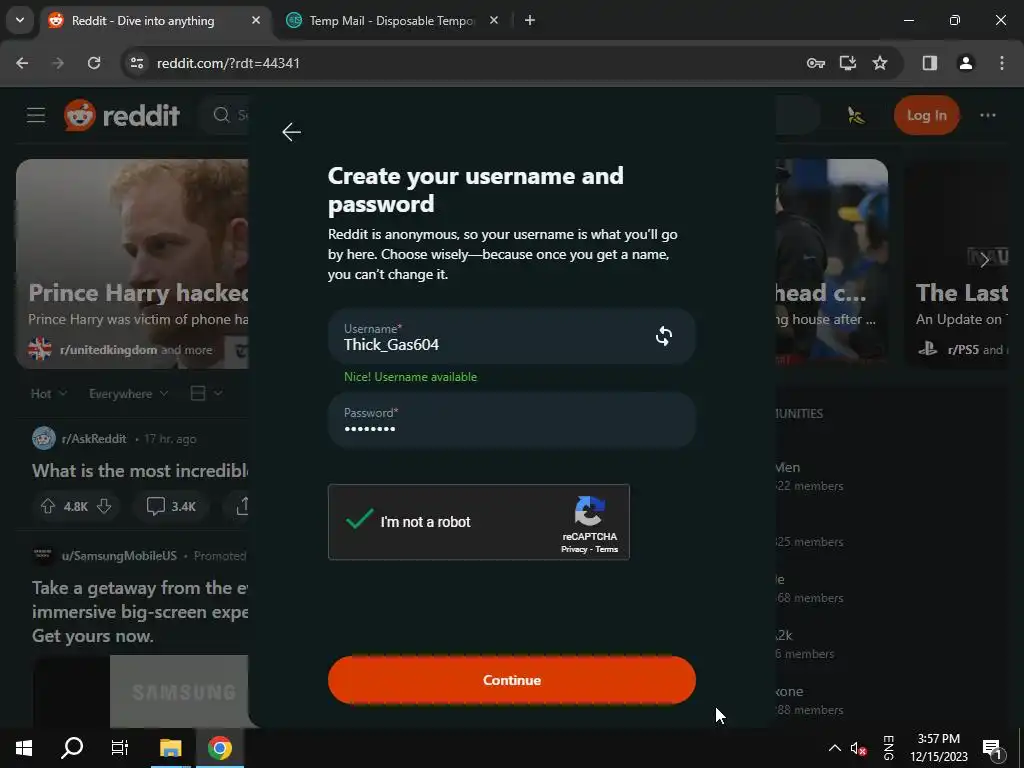Image resolution: width=1024 pixels, height=768 pixels.
Task: Downvote the AskReddit post
Action: (x=104, y=506)
